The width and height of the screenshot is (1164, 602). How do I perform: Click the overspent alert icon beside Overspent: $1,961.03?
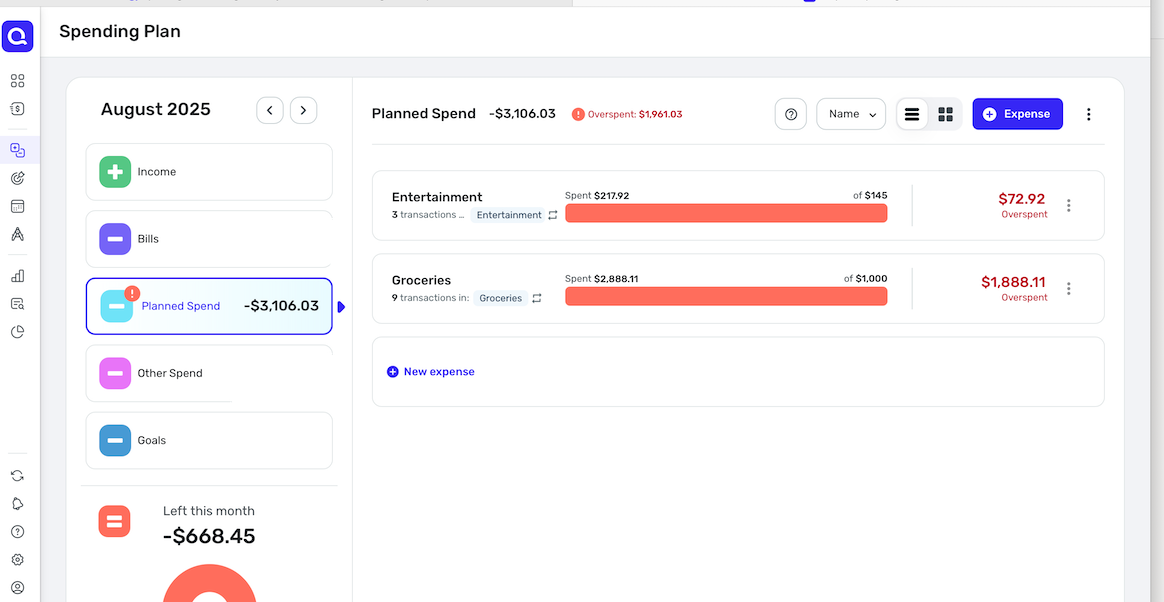578,114
